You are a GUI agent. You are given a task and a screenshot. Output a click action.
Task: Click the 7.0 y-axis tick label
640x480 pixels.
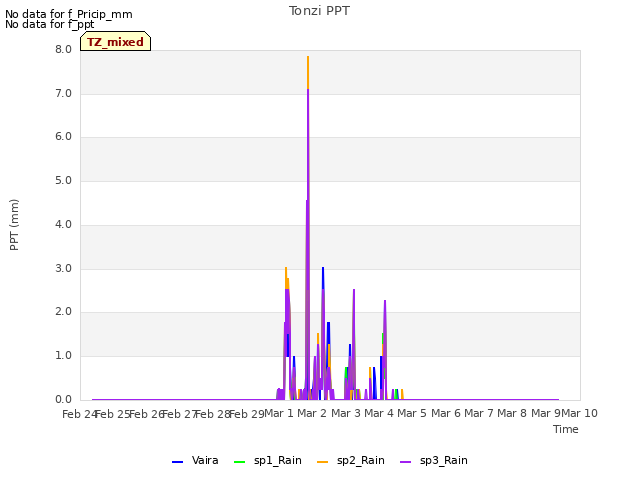click(63, 93)
